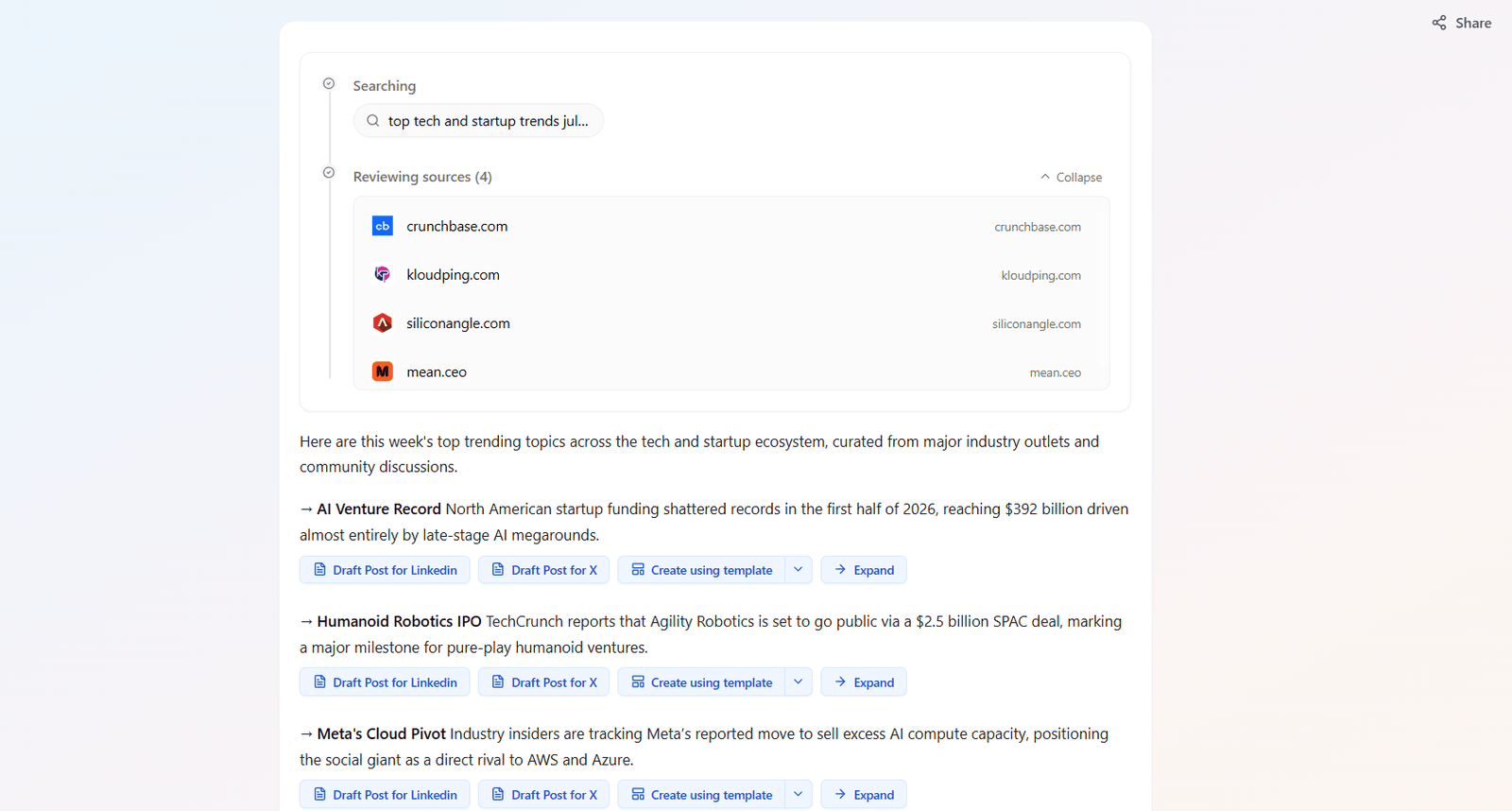Click the right-side crunchbase.com domain label
Image resolution: width=1512 pixels, height=811 pixels.
(x=1038, y=227)
